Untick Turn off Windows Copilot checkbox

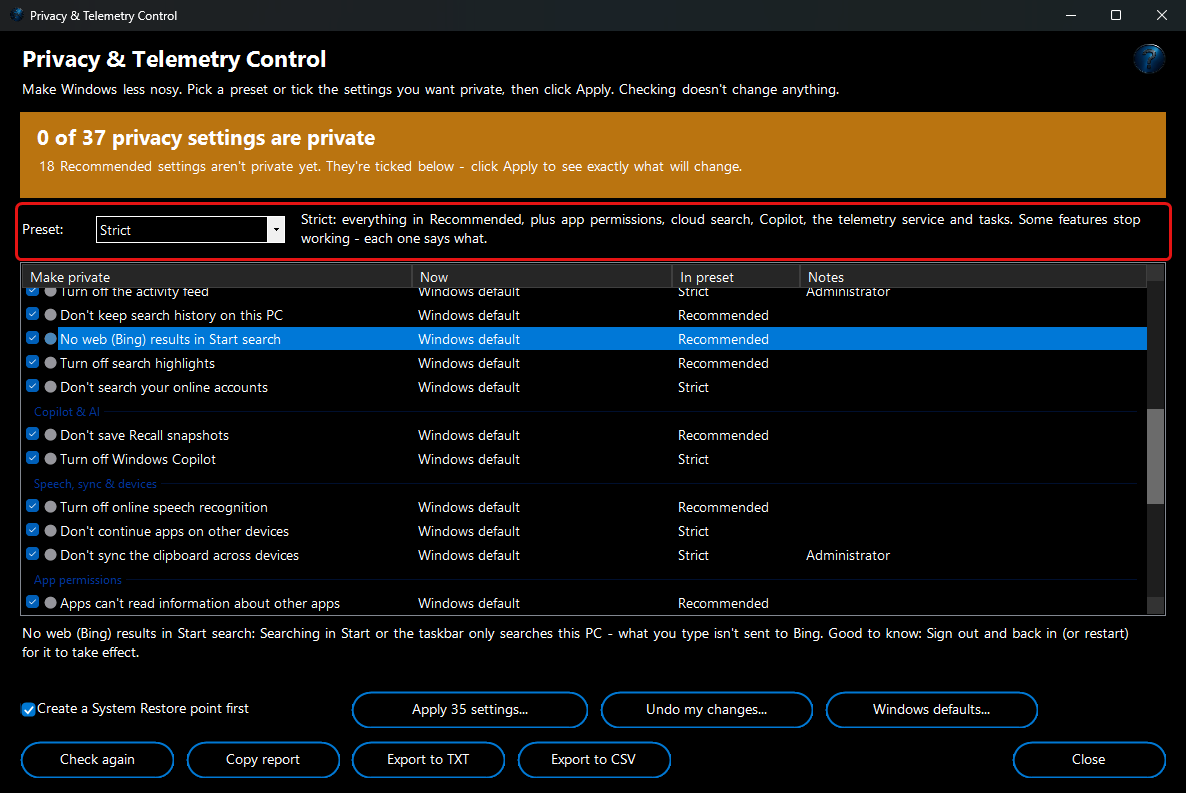33,458
